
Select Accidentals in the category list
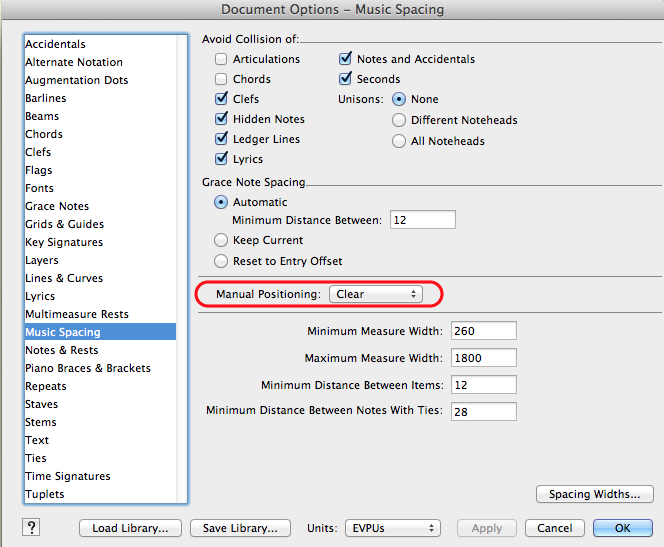(x=56, y=44)
